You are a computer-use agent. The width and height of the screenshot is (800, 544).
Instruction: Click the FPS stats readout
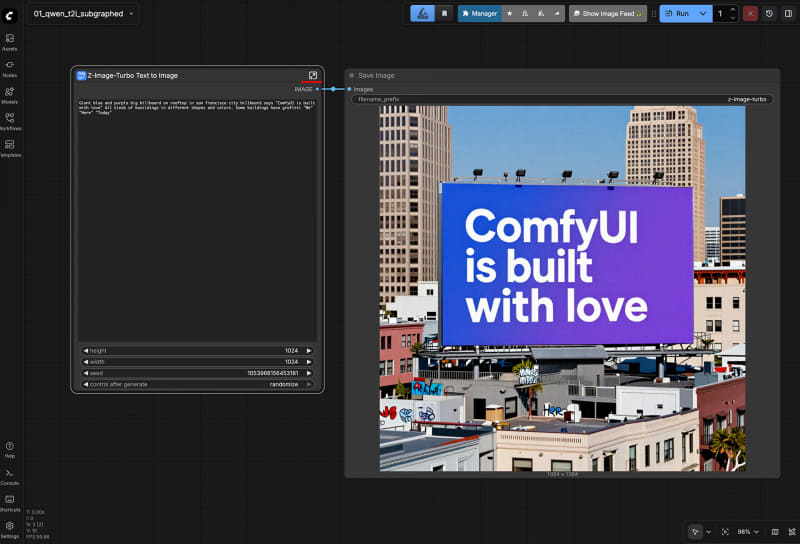[38, 537]
